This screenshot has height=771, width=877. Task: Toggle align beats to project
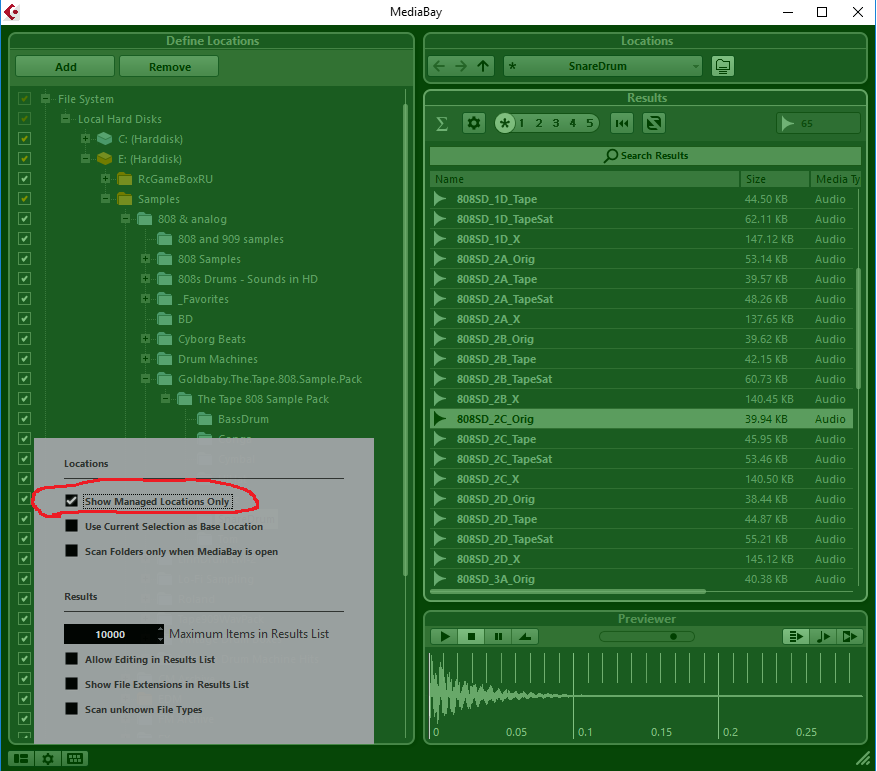coord(823,636)
